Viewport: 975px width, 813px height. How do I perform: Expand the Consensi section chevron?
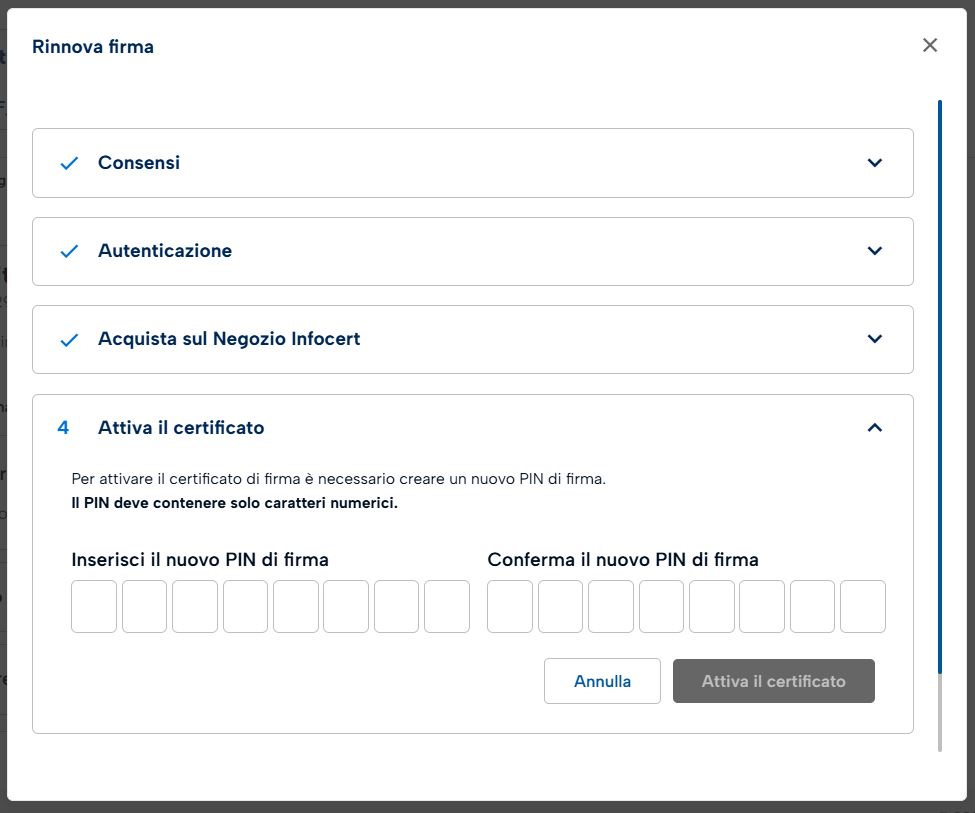click(875, 163)
